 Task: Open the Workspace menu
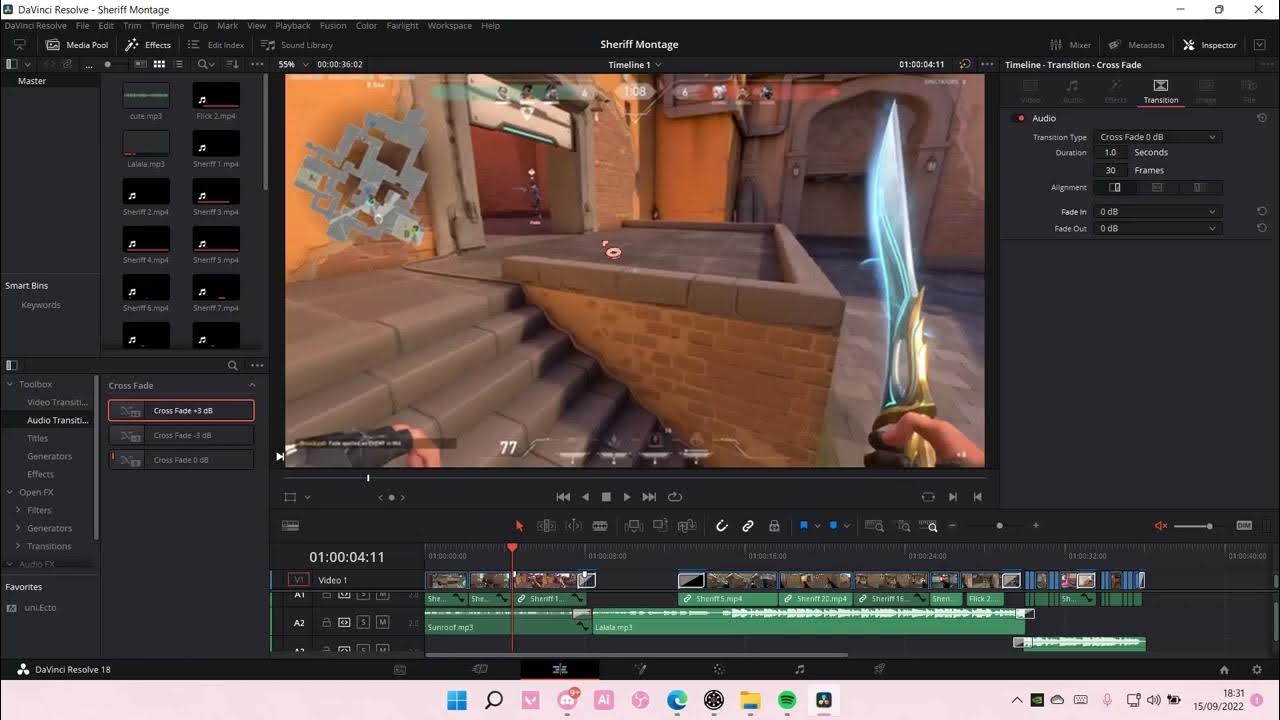450,26
